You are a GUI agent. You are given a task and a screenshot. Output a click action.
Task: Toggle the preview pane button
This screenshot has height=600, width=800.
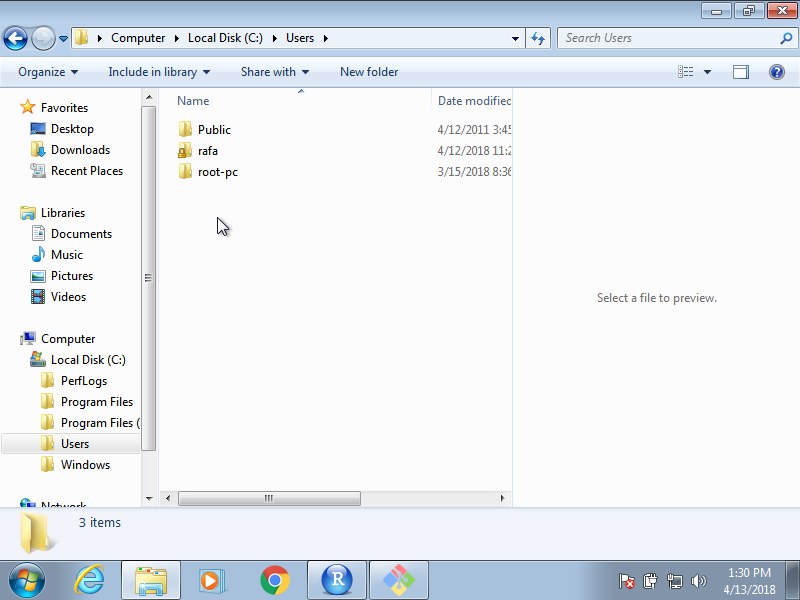[x=741, y=72]
